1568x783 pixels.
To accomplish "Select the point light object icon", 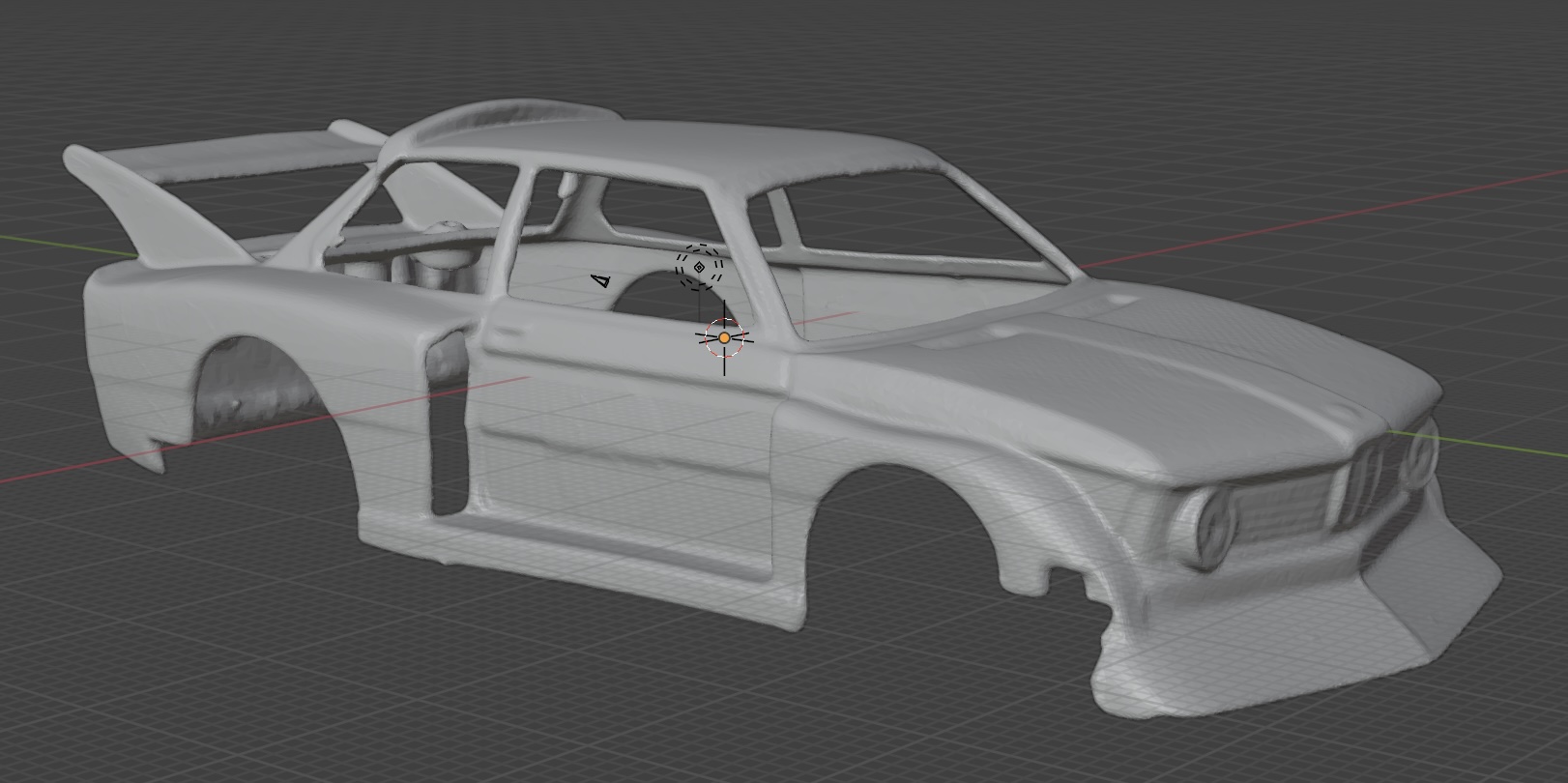I will coord(699,267).
